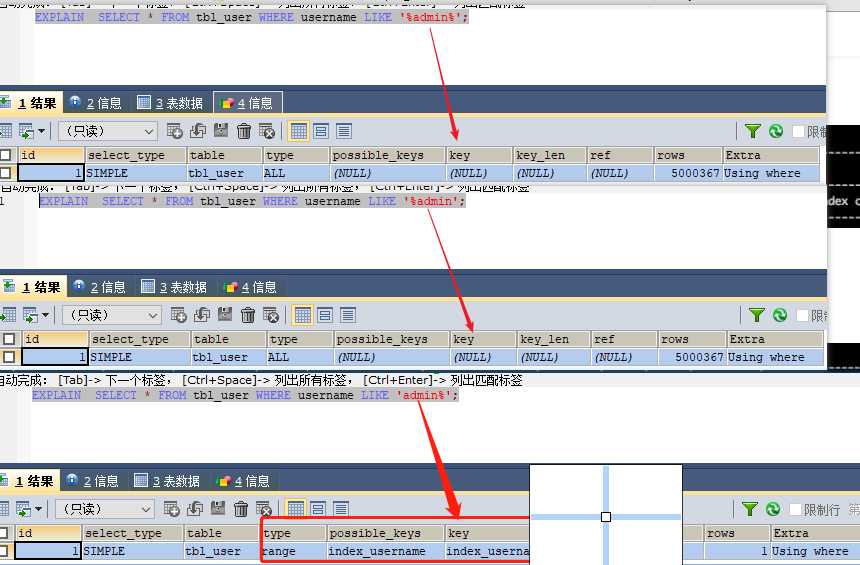
Task: Click trash delete icon in 'admin%' result pane
Action: pos(241,509)
